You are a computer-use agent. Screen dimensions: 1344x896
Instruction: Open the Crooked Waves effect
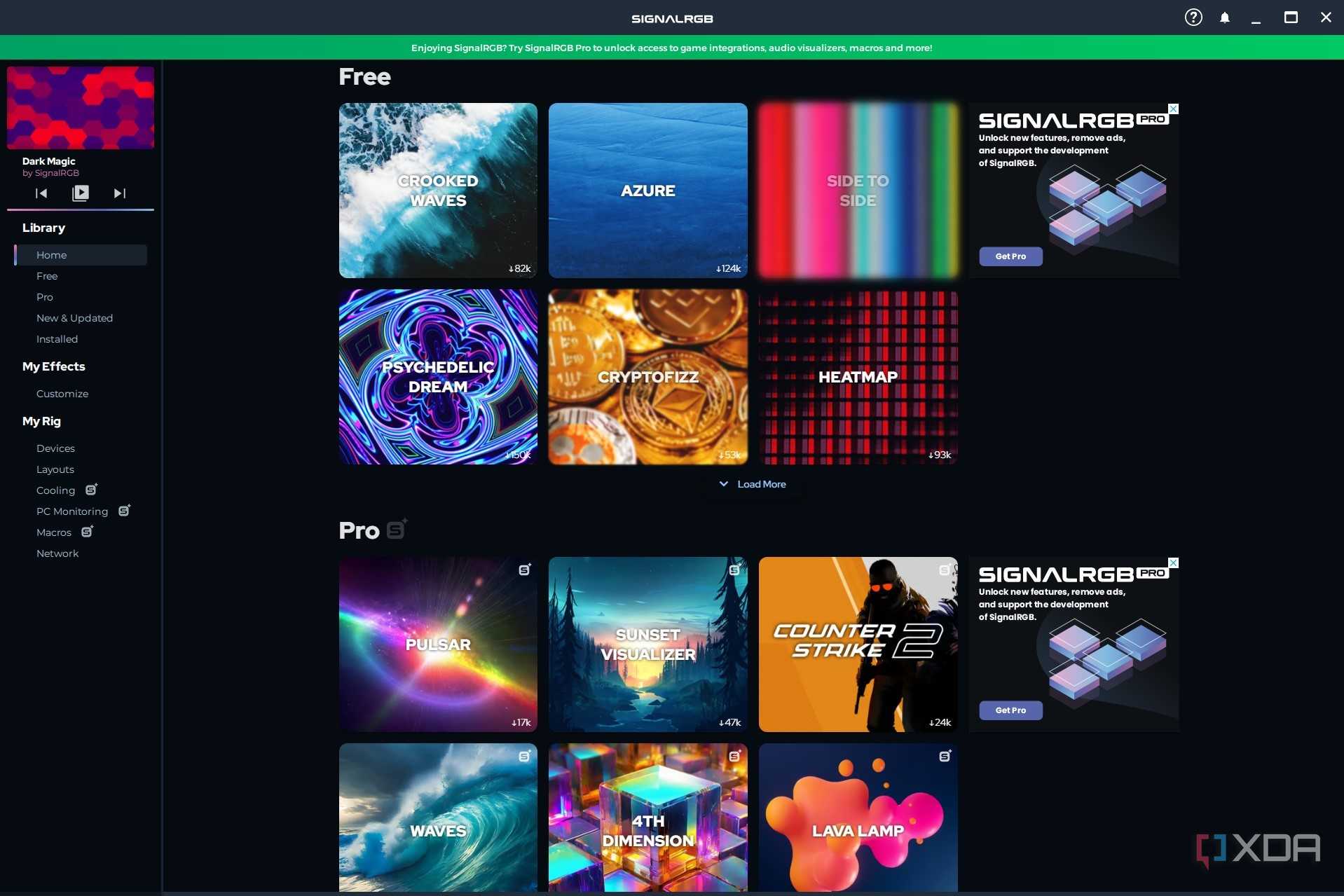coord(438,191)
